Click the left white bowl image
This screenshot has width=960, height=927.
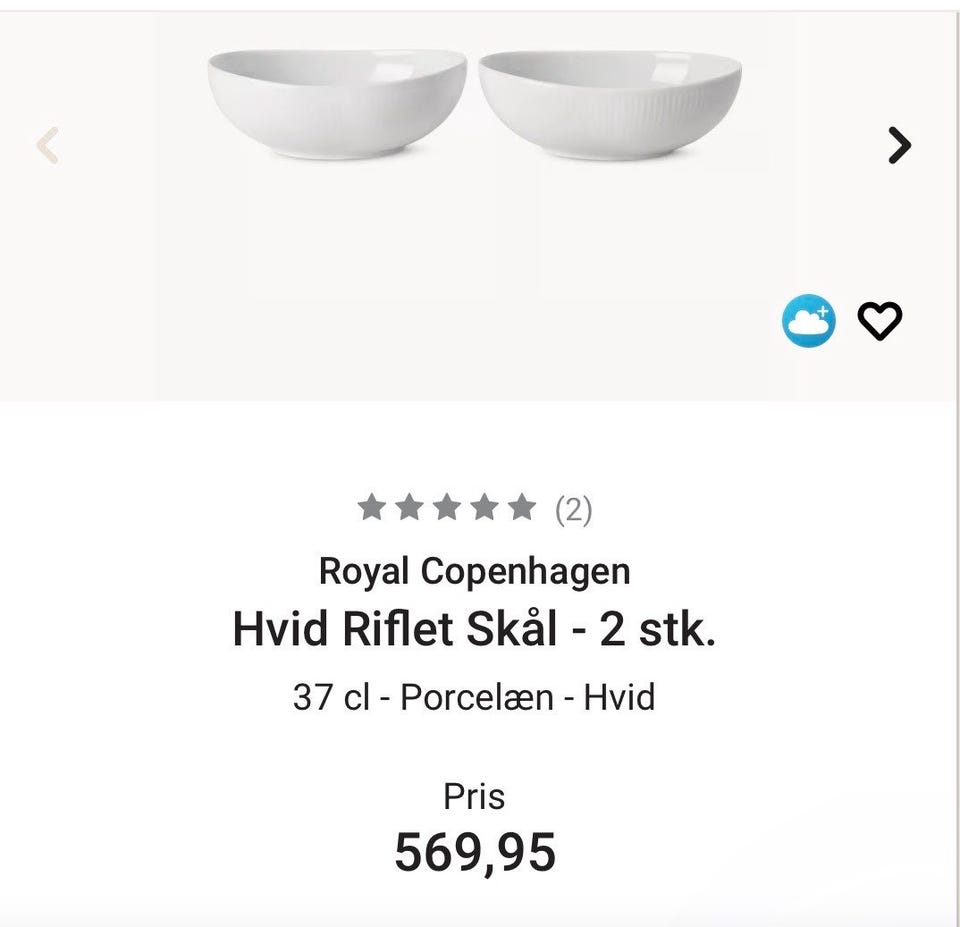click(337, 103)
